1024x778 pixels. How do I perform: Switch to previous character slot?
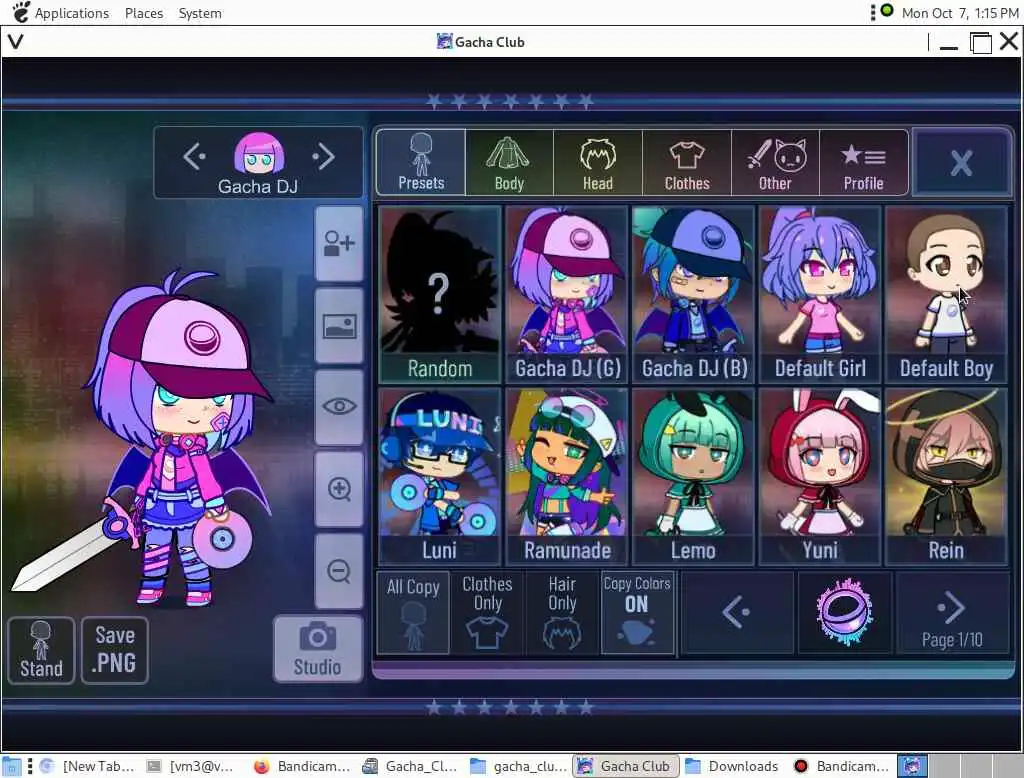(194, 157)
